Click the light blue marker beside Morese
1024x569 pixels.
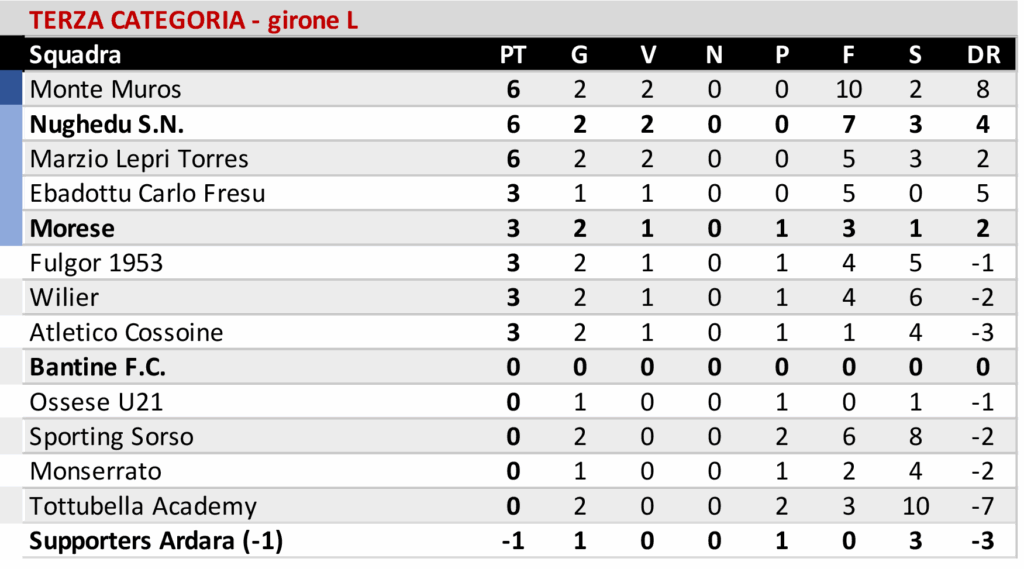[11, 228]
